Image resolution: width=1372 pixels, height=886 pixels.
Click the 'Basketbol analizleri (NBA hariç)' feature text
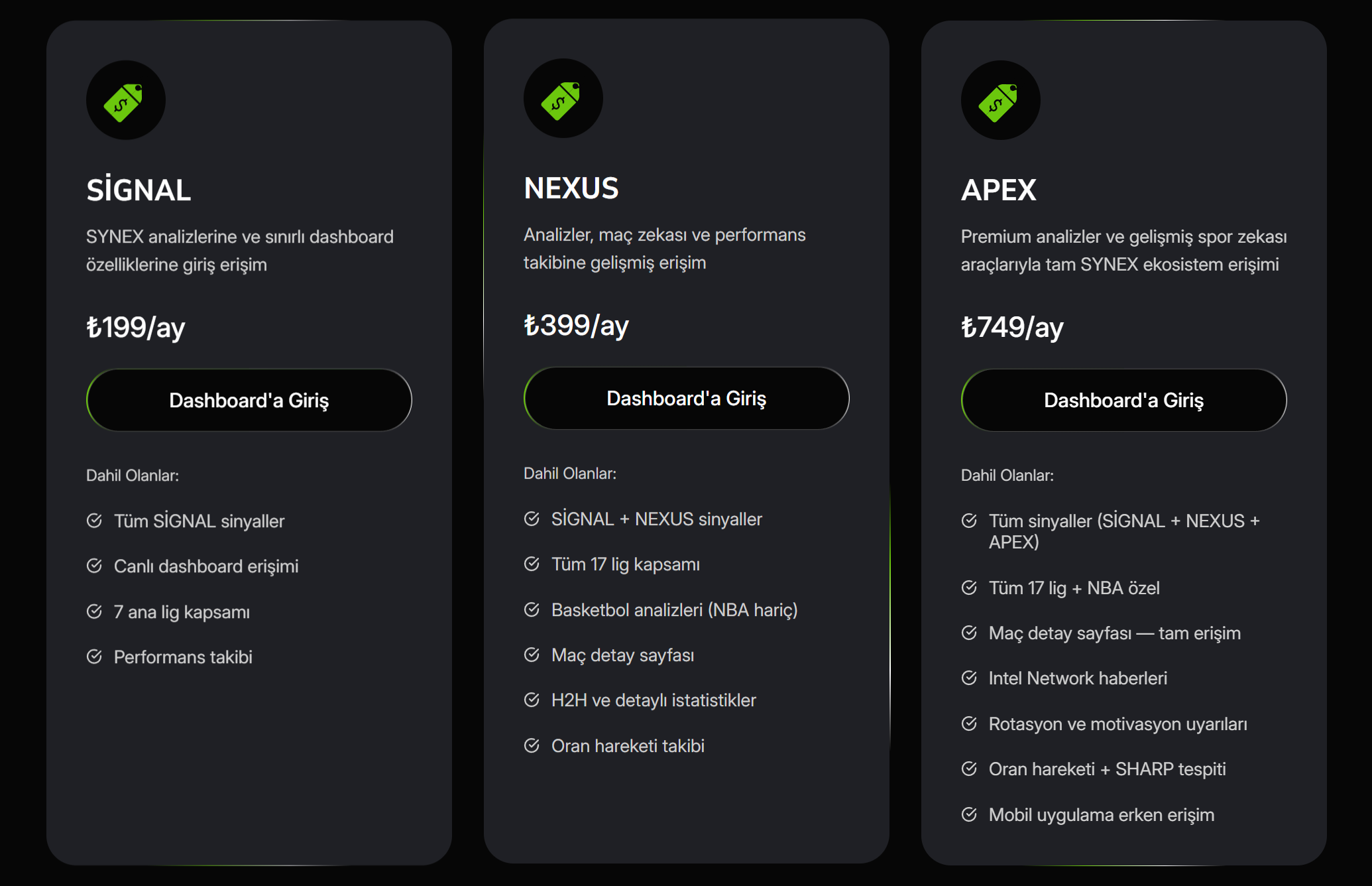[x=675, y=610]
